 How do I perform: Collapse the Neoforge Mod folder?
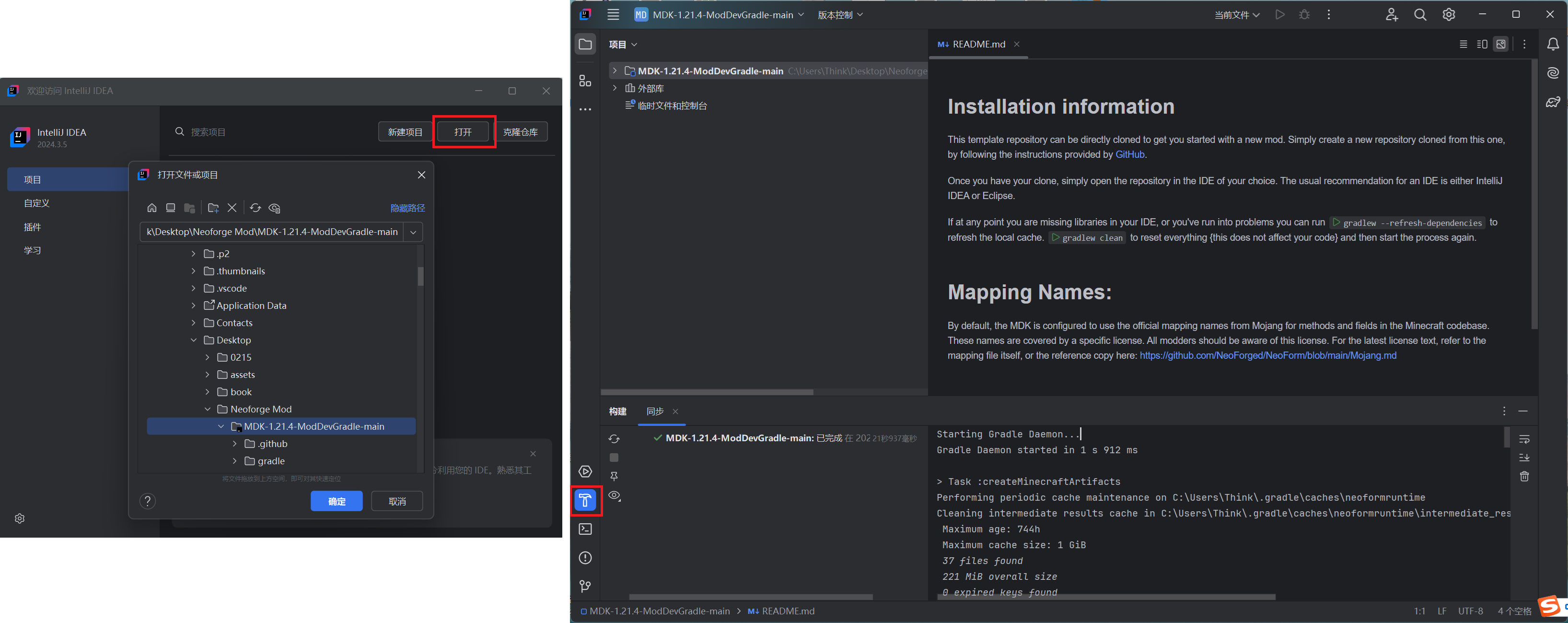pyautogui.click(x=208, y=409)
